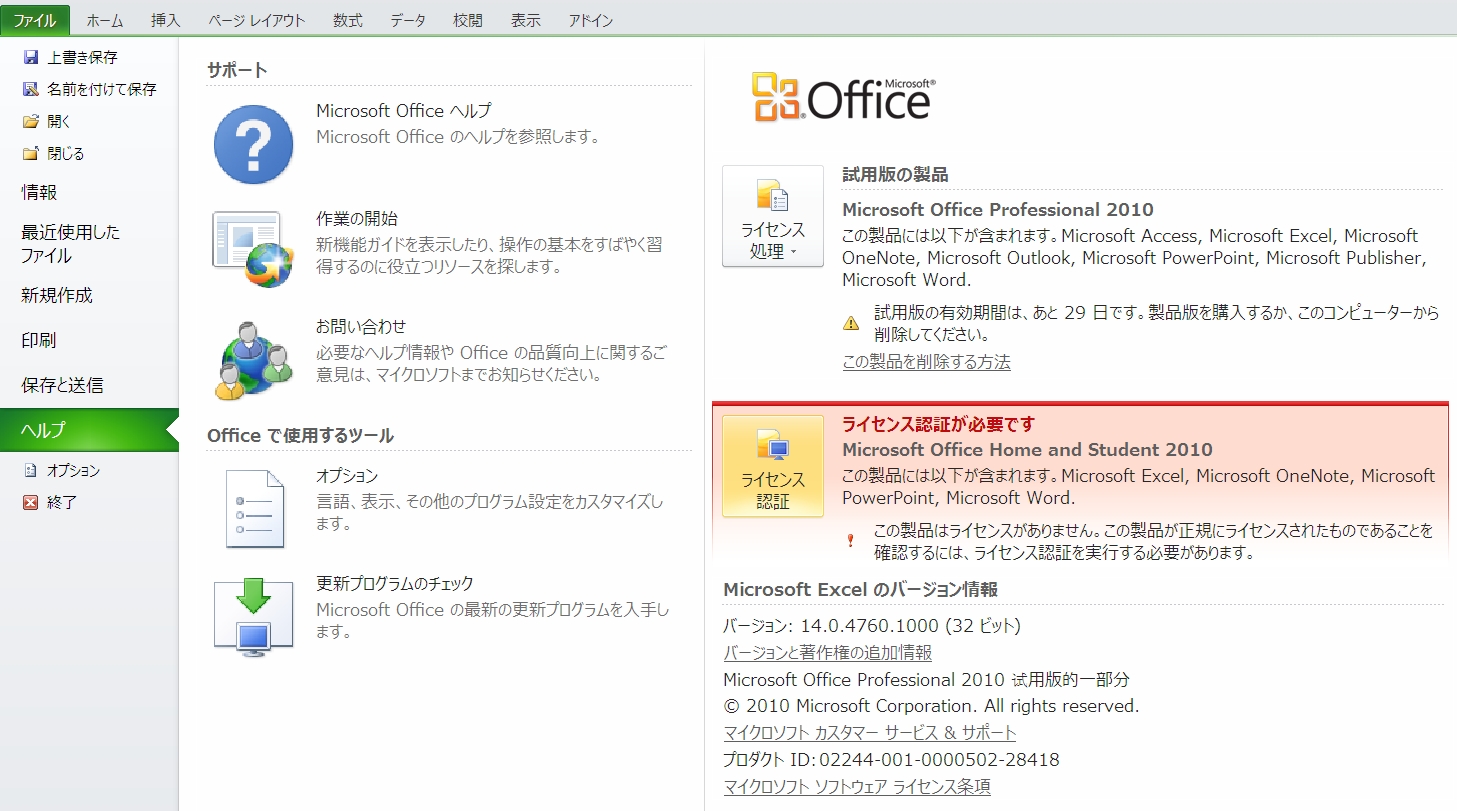Select 新規作成 in the left sidebar

60,295
